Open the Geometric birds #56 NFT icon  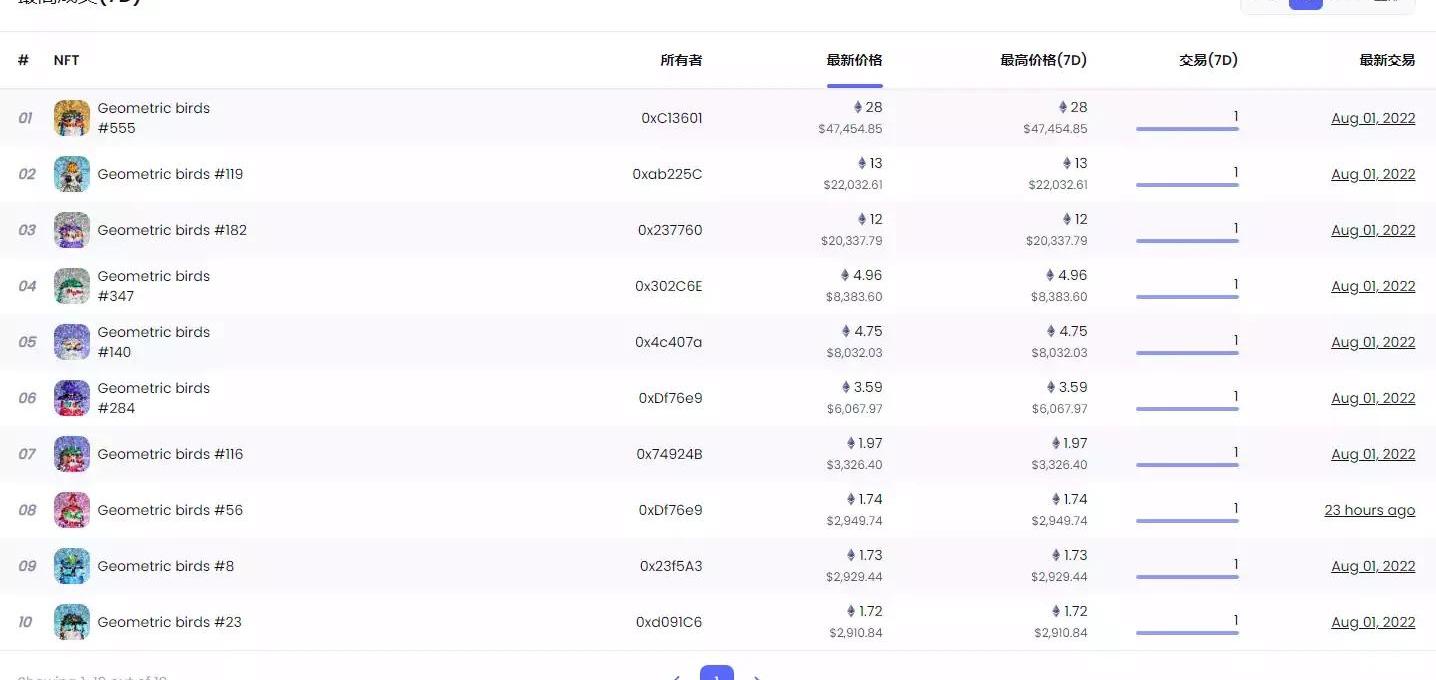pos(72,510)
